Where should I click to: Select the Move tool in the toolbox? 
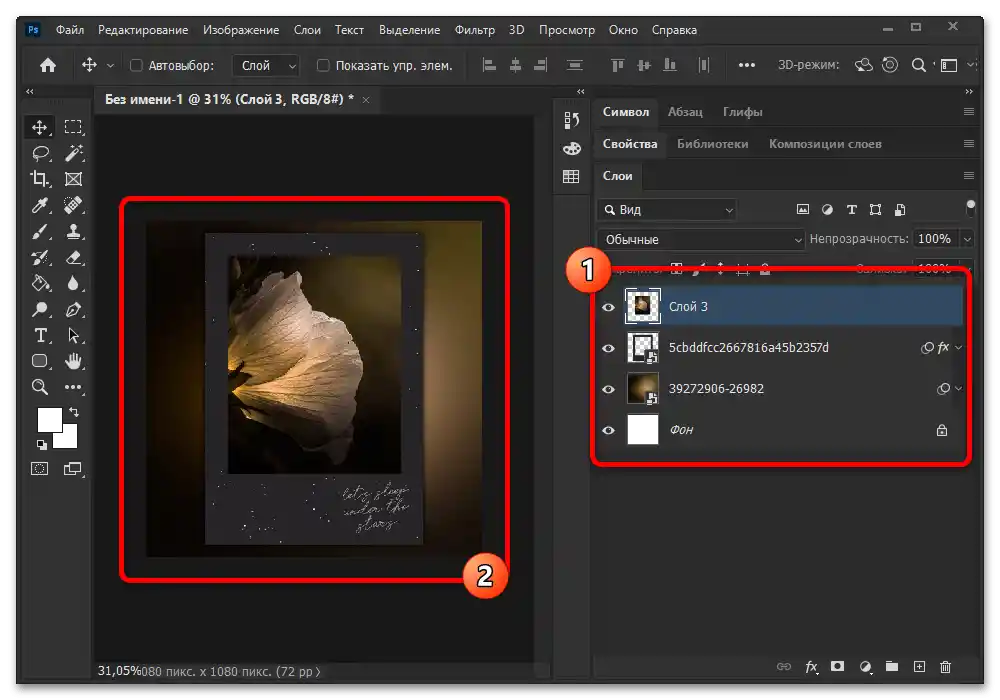(x=40, y=127)
